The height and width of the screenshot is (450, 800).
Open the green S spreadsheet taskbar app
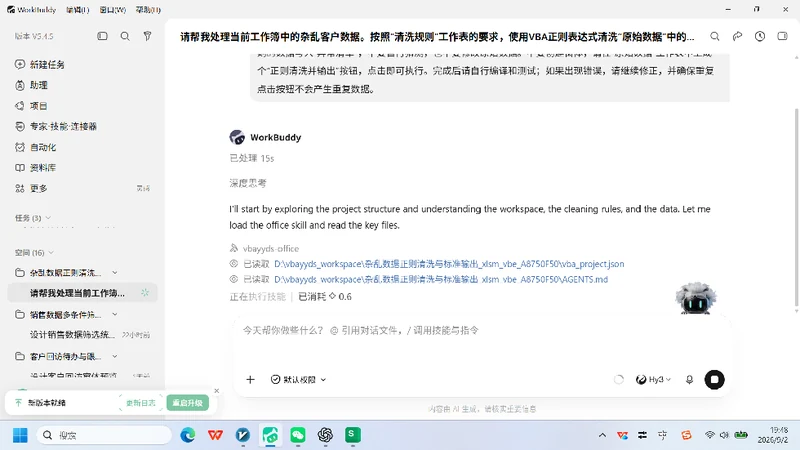(x=353, y=435)
